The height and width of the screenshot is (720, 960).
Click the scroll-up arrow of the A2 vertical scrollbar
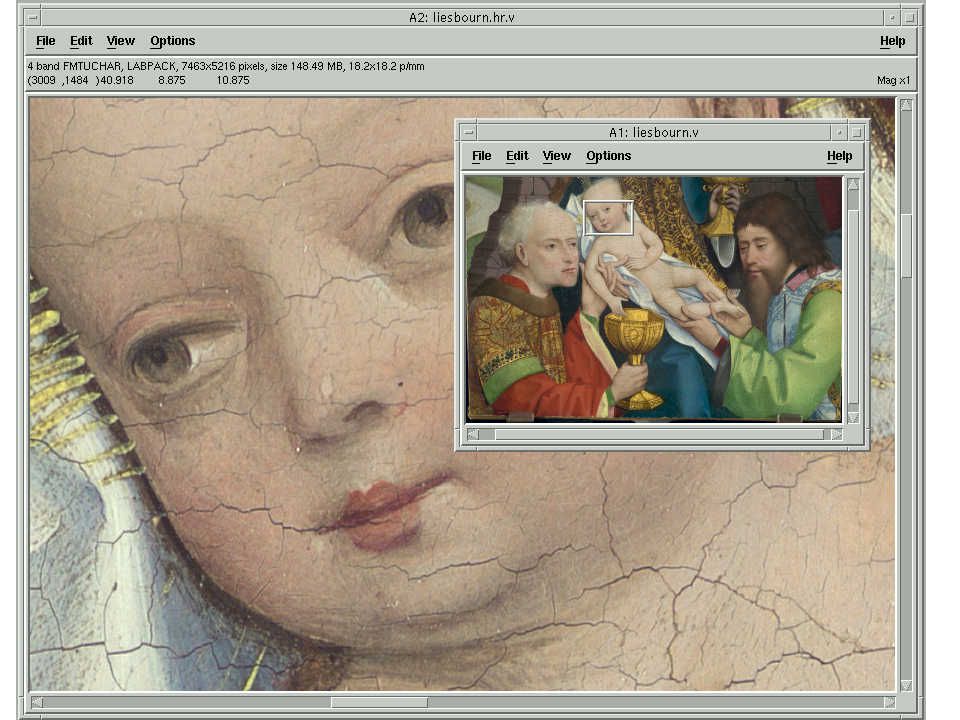(x=906, y=105)
